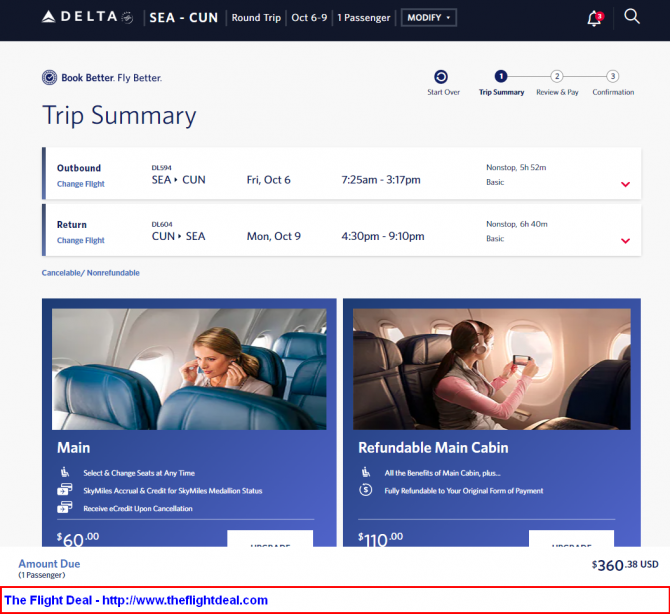Expand the Outbound flight details chevron
670x614 pixels.
pyautogui.click(x=625, y=184)
